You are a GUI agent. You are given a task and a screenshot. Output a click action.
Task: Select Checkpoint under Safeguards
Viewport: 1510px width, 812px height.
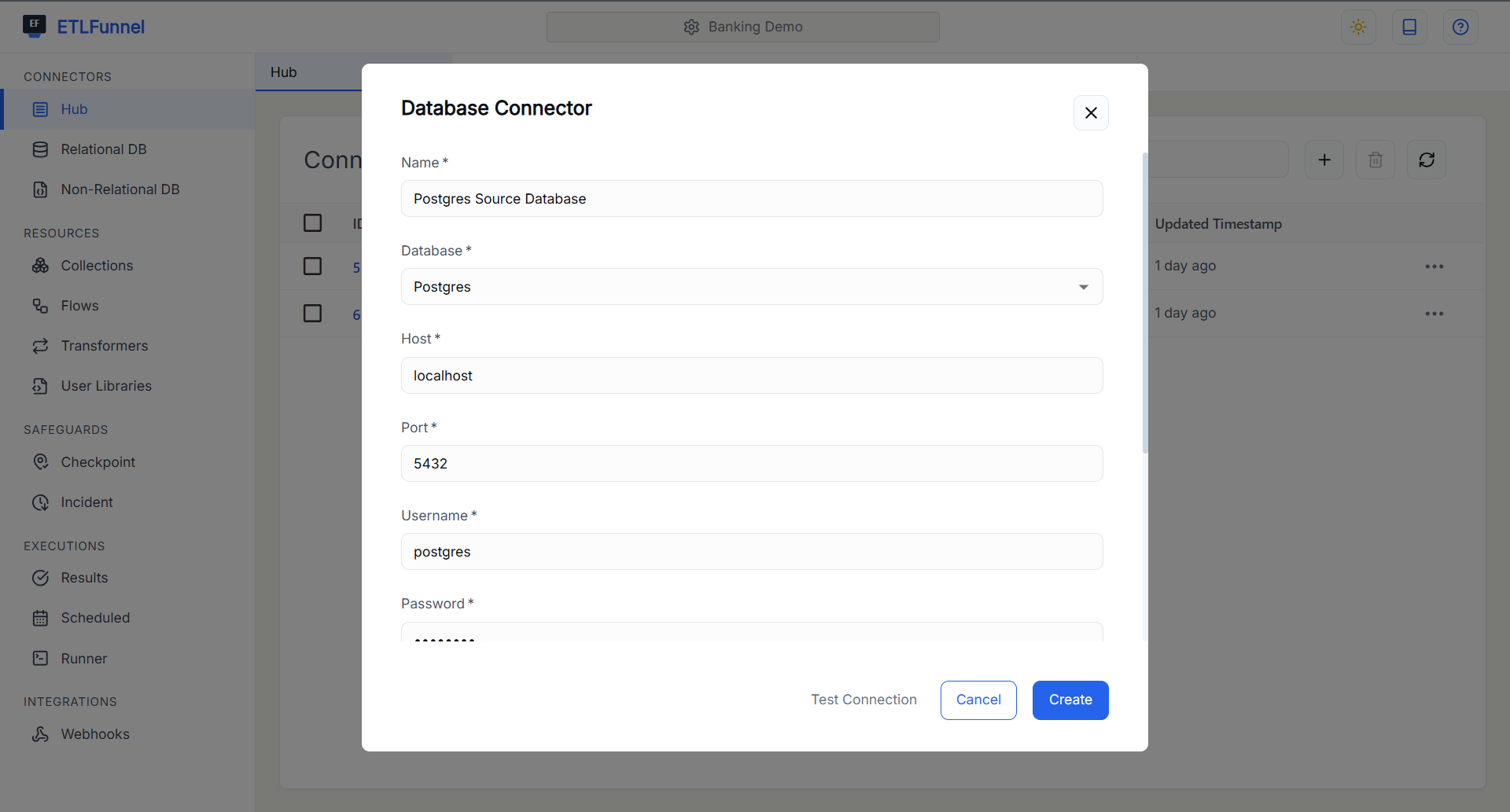98,461
